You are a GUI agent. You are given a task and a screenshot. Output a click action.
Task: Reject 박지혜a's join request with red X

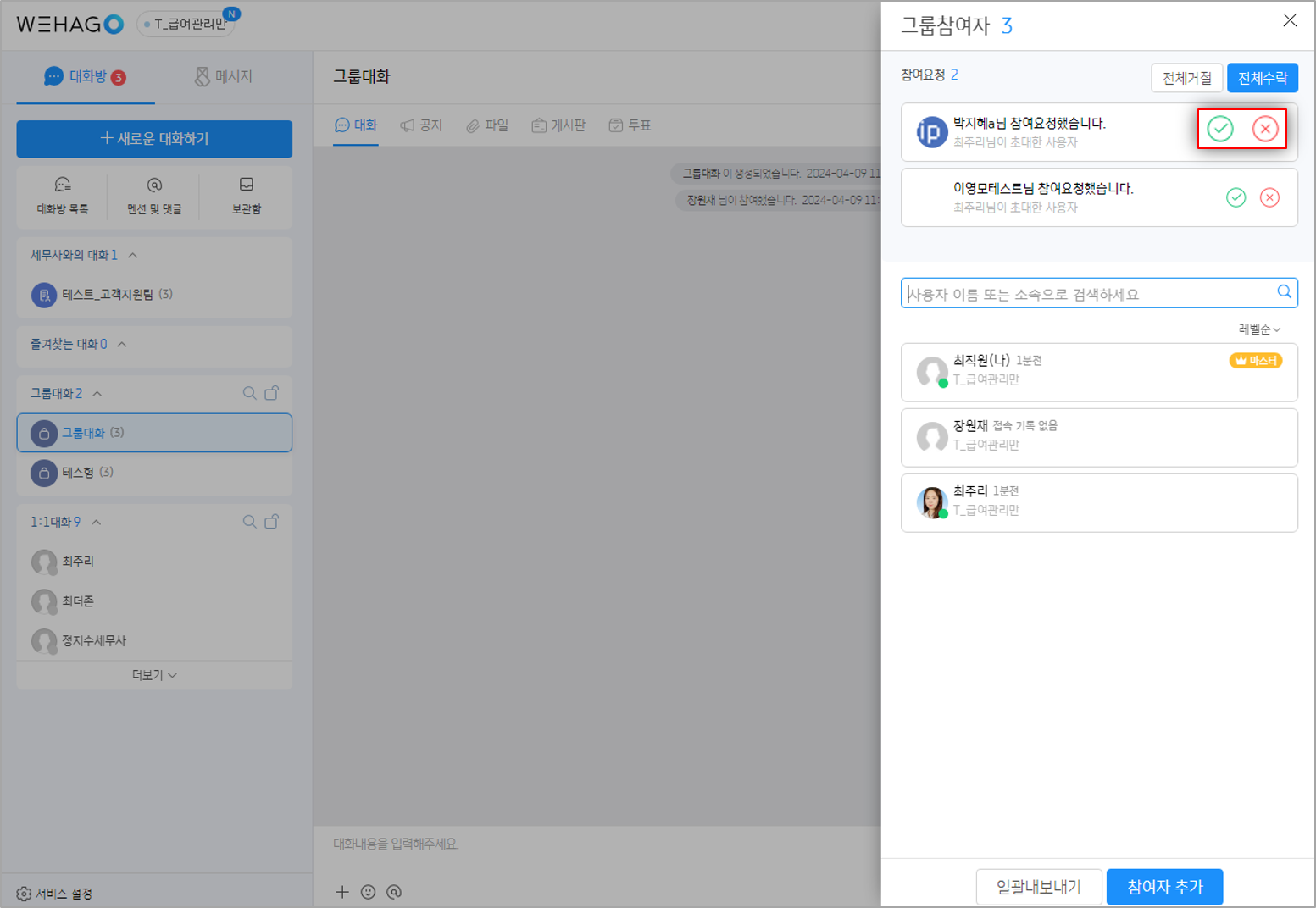click(1265, 129)
